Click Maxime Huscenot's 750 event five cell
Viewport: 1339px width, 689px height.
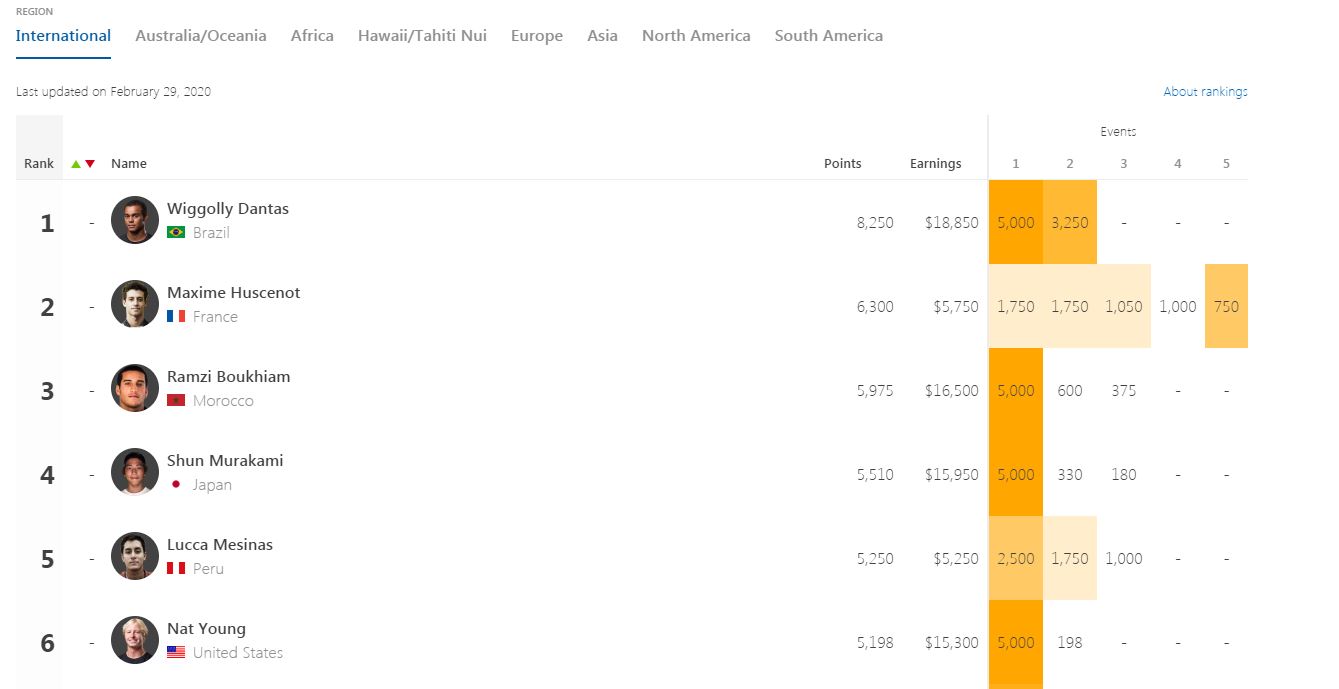tap(1225, 307)
